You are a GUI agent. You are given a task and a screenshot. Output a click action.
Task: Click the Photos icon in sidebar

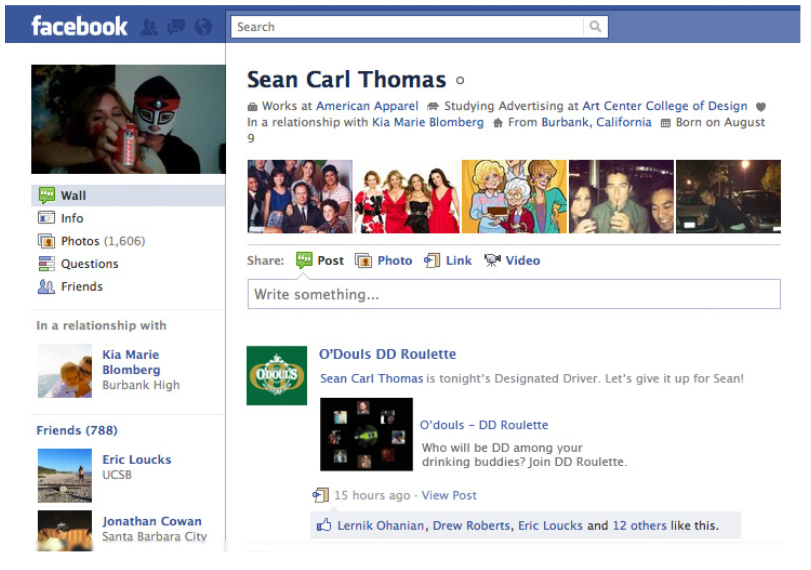click(46, 241)
